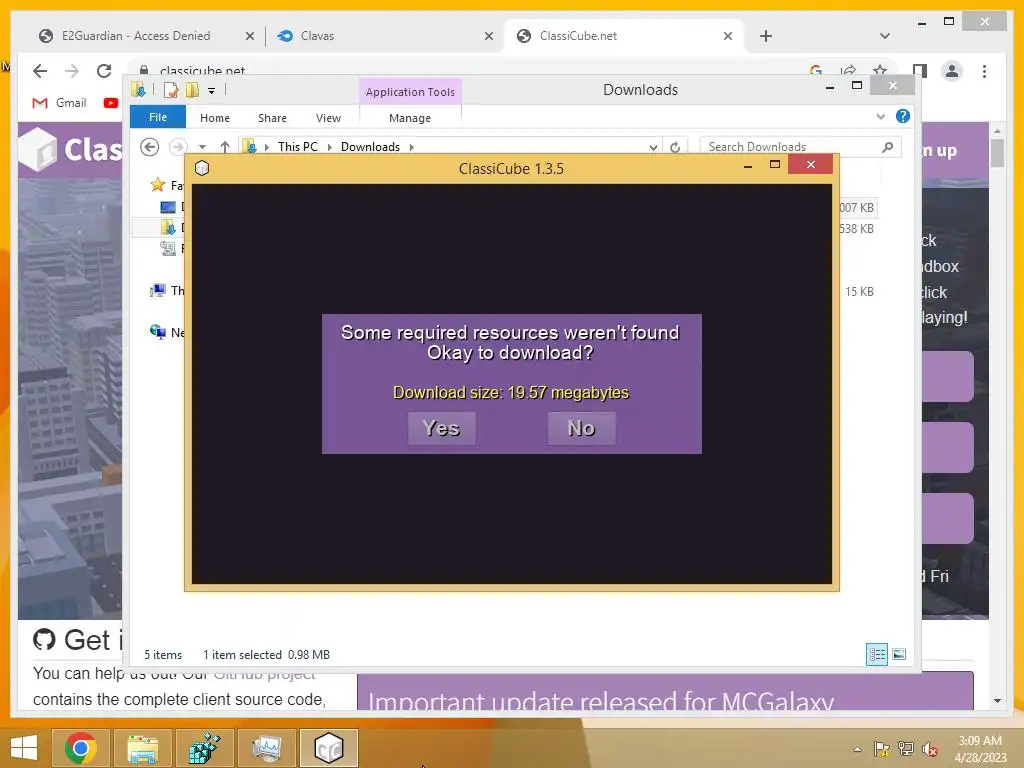Decline the resource download with No

point(581,428)
